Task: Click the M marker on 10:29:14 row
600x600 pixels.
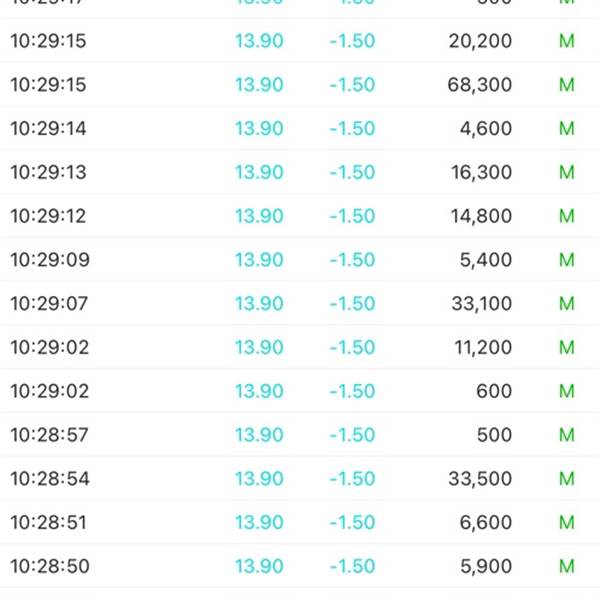Action: point(567,128)
